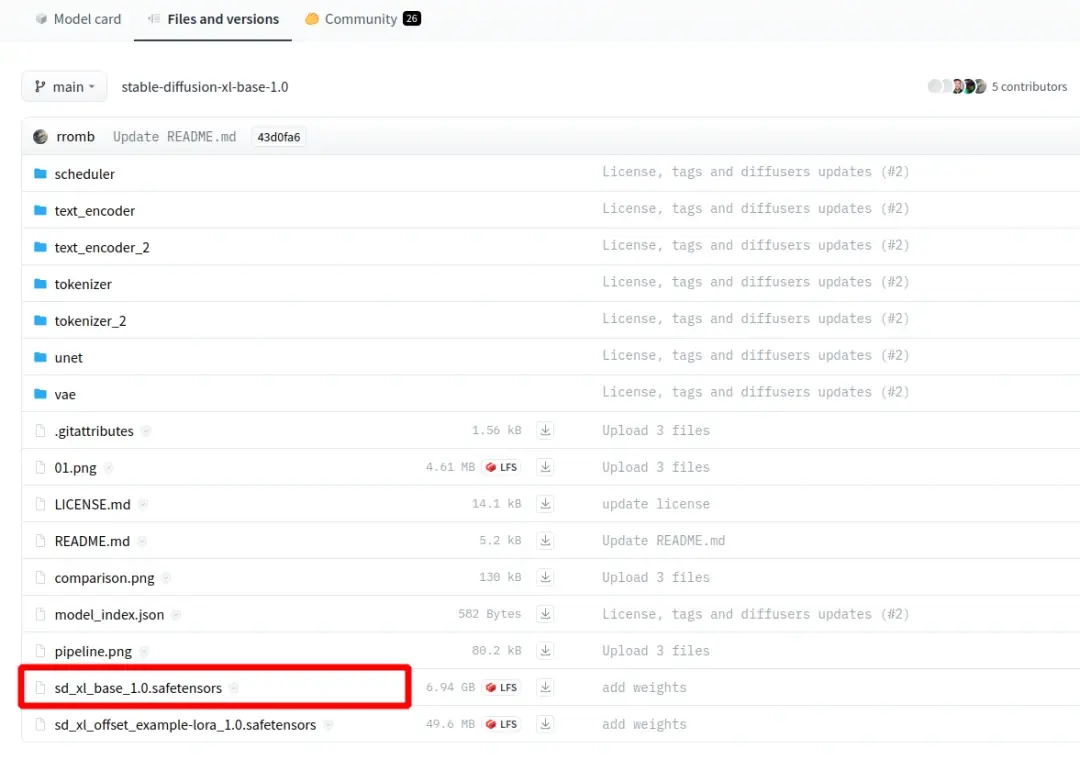Open the comparison.png file
The height and width of the screenshot is (760, 1080).
coord(104,578)
